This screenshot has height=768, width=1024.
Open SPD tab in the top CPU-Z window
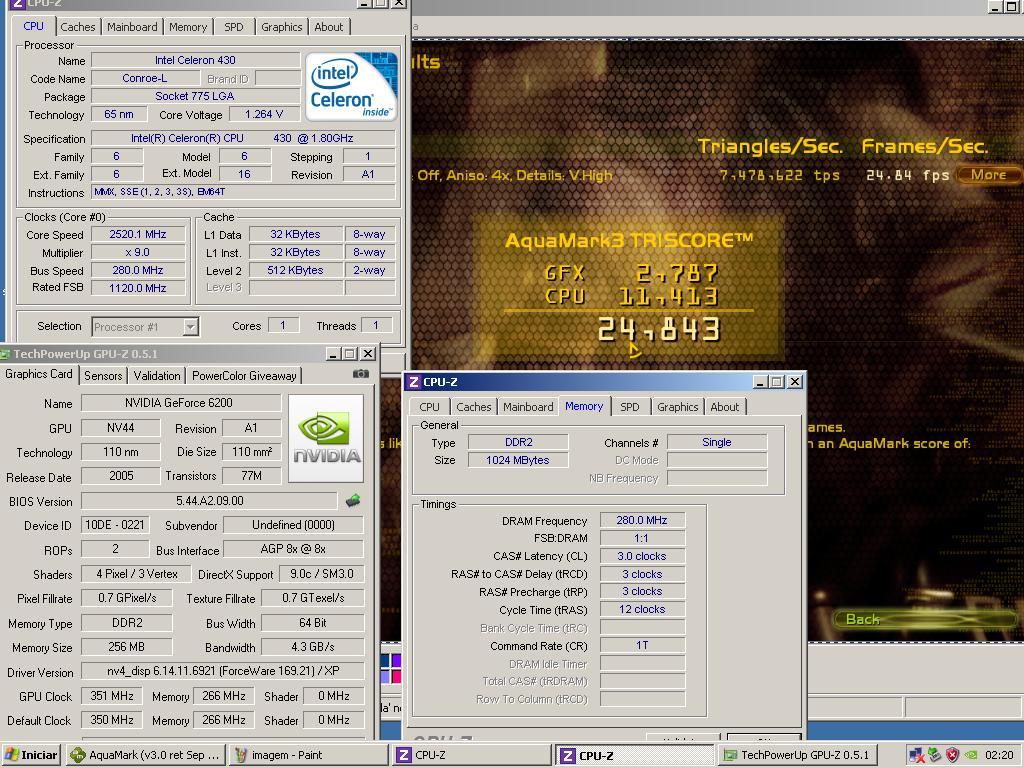(x=233, y=27)
